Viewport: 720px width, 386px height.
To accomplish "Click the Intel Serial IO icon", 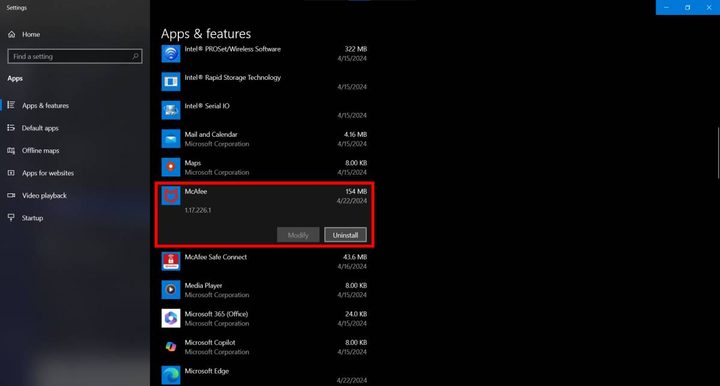I will (171, 110).
